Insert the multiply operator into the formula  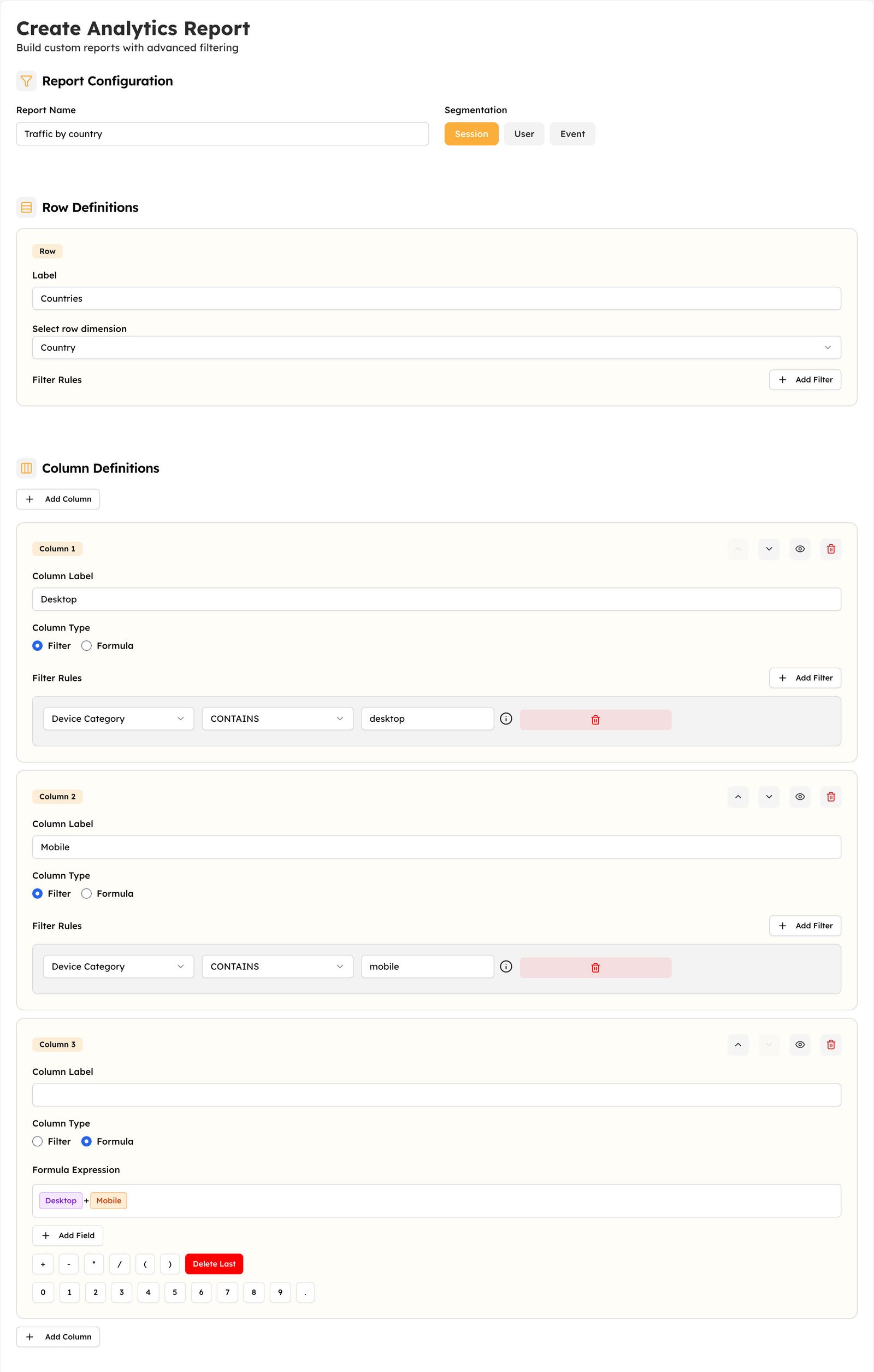click(x=94, y=1264)
